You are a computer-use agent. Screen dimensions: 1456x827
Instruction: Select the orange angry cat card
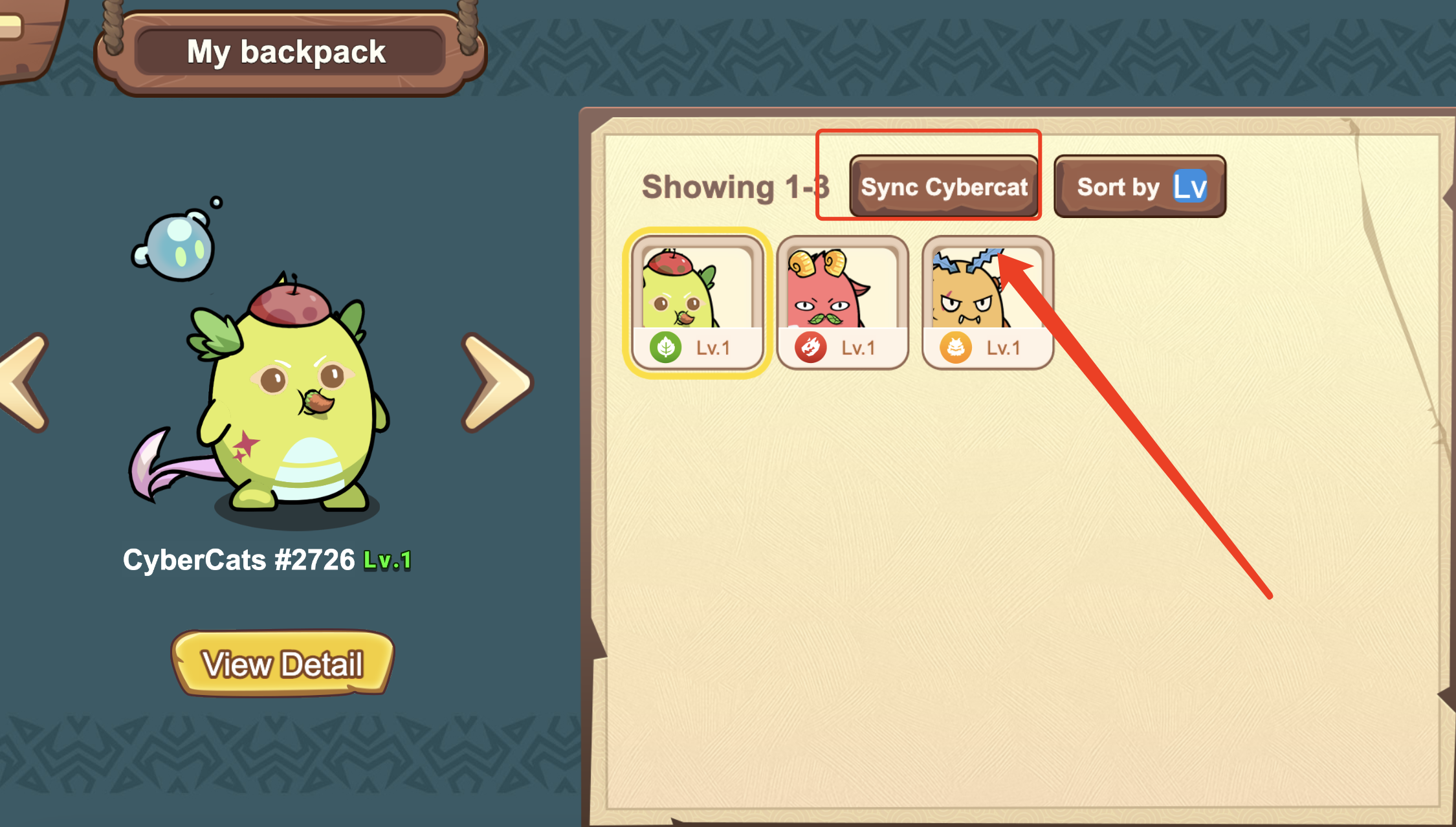pyautogui.click(x=987, y=303)
